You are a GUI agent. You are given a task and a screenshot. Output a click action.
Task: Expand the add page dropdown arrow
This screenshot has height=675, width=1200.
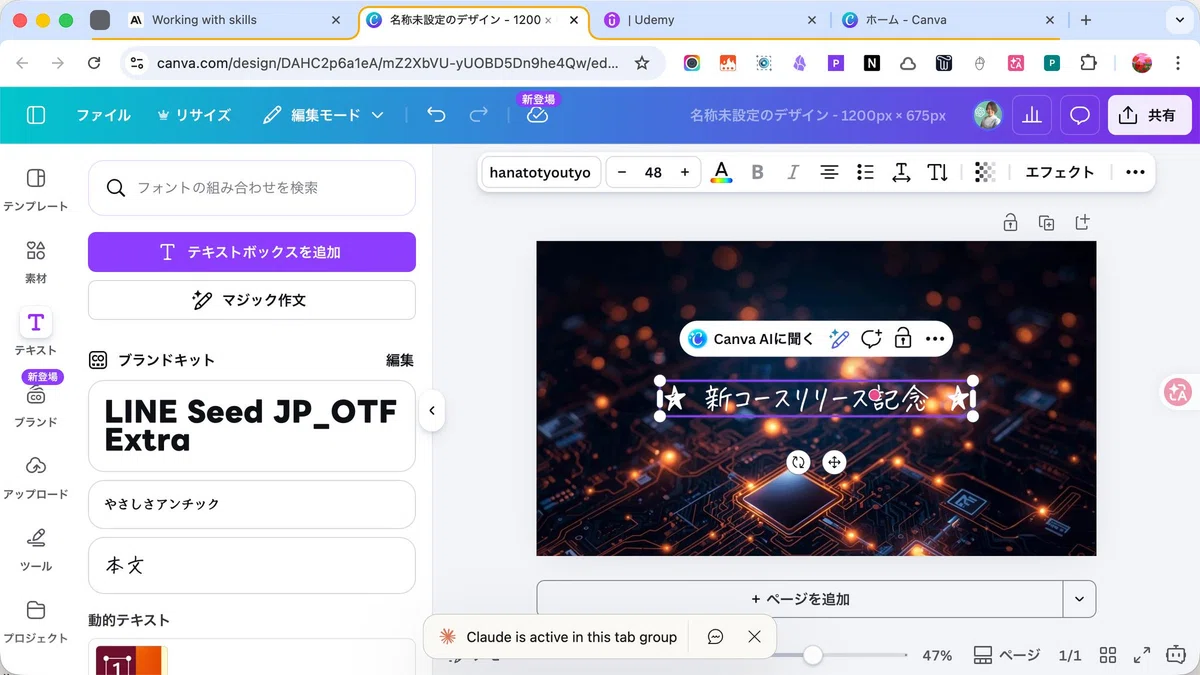coord(1079,599)
